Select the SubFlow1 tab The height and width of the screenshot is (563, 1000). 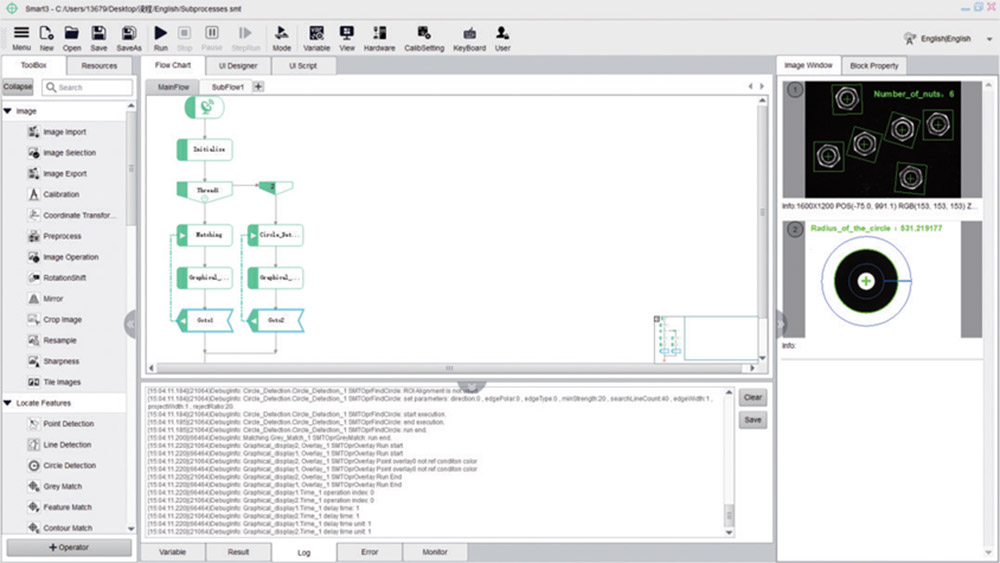click(x=227, y=87)
